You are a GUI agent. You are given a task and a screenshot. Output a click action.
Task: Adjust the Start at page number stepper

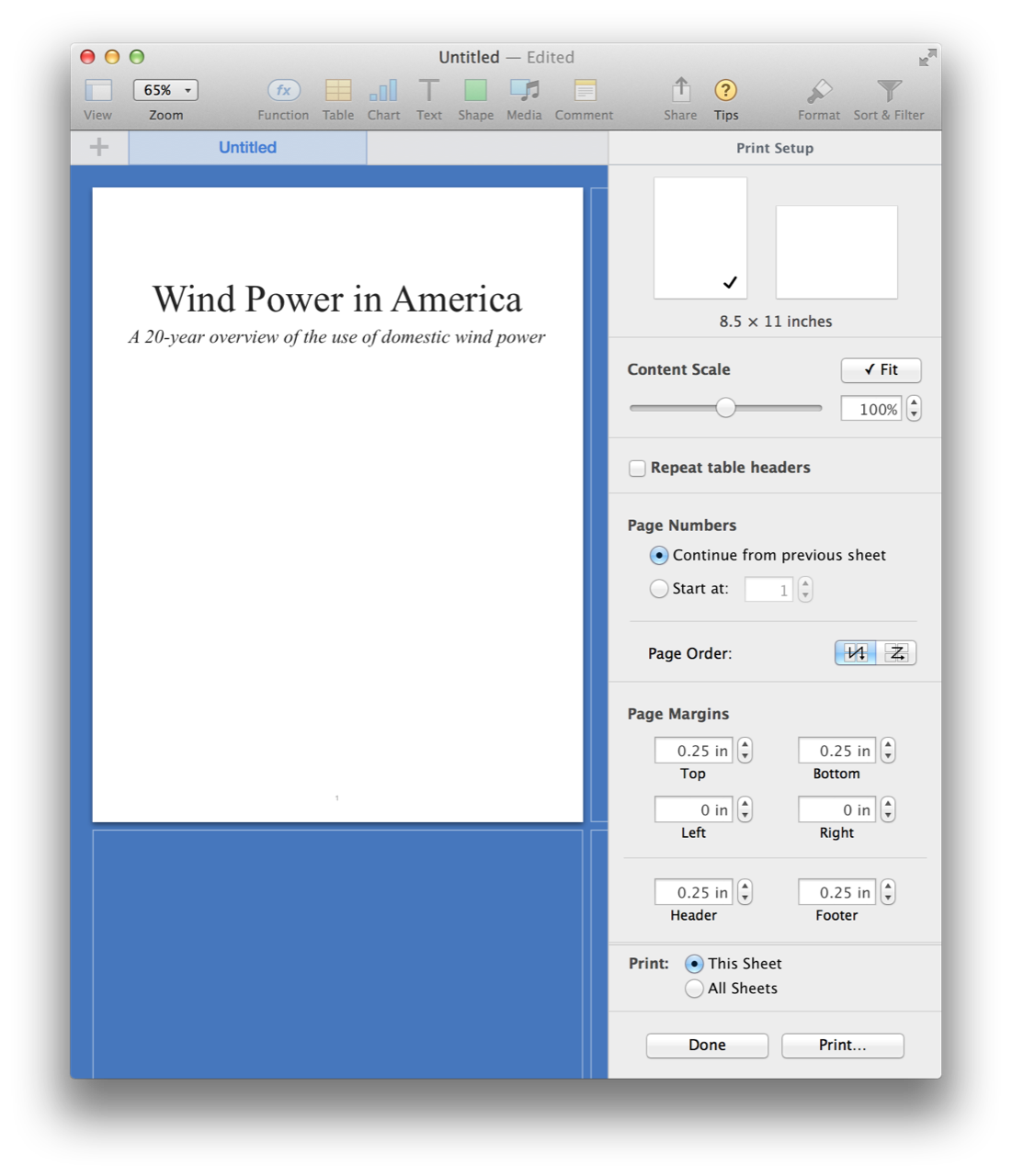point(805,589)
